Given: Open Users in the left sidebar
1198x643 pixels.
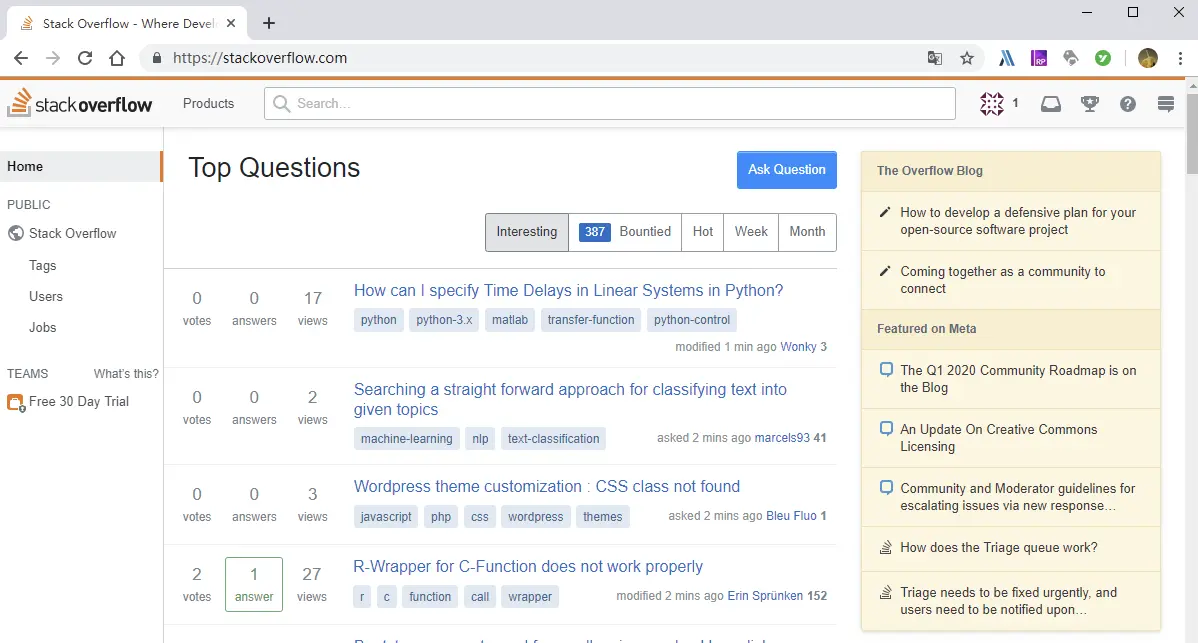Looking at the screenshot, I should pyautogui.click(x=46, y=296).
